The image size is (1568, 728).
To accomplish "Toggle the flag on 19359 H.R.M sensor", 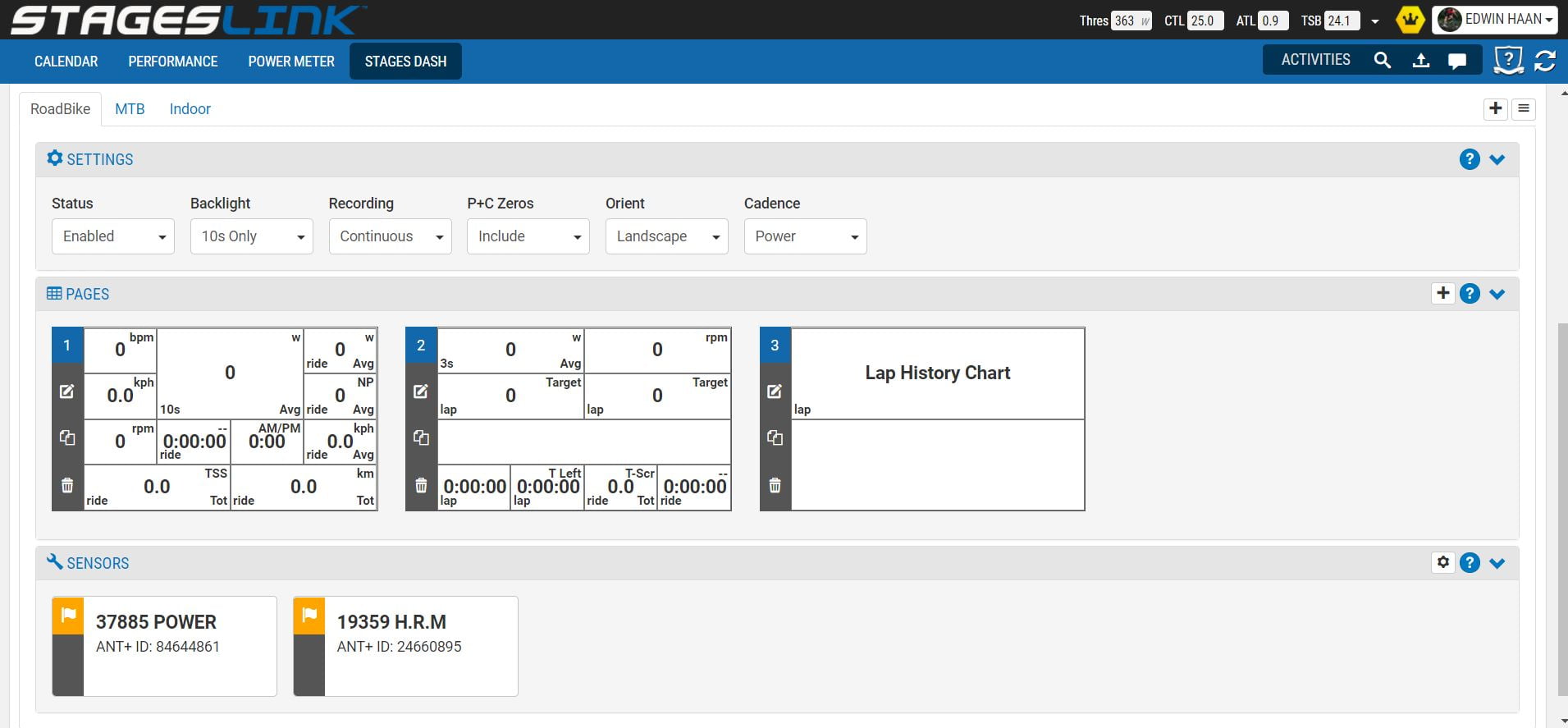I will (309, 615).
